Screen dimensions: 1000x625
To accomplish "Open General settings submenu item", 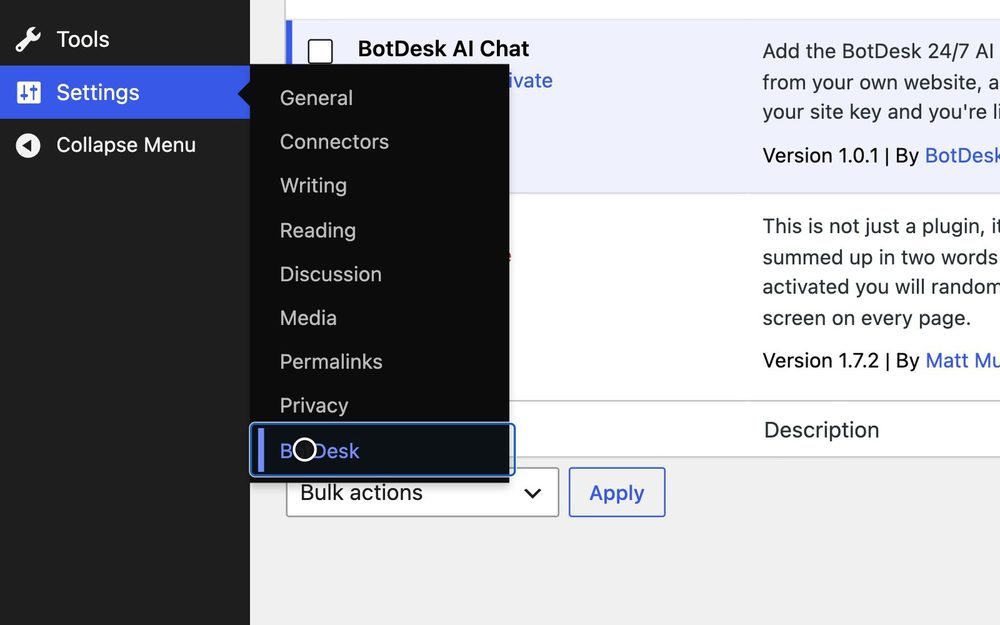I will click(x=316, y=98).
